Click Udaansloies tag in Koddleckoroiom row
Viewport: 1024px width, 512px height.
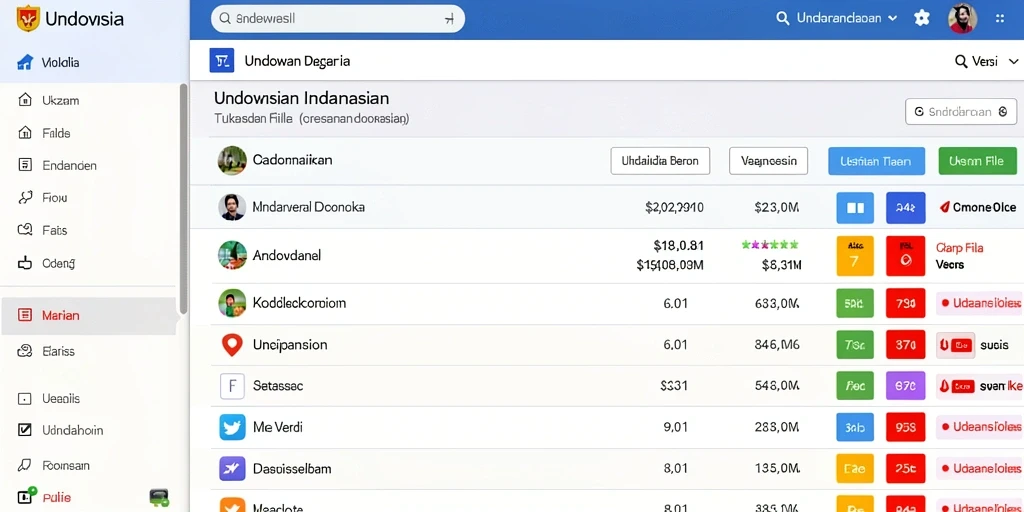[980, 303]
